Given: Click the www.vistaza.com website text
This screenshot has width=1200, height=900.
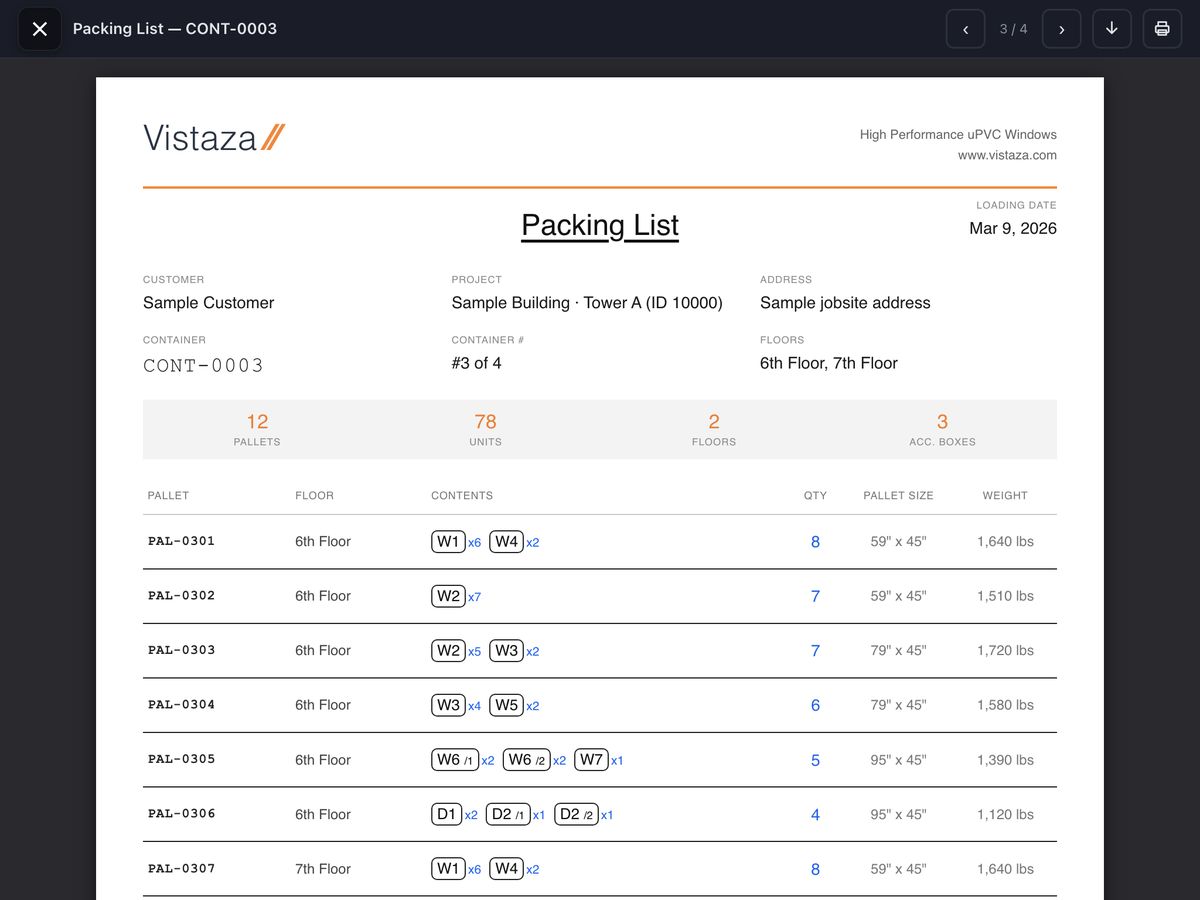Looking at the screenshot, I should [1007, 155].
